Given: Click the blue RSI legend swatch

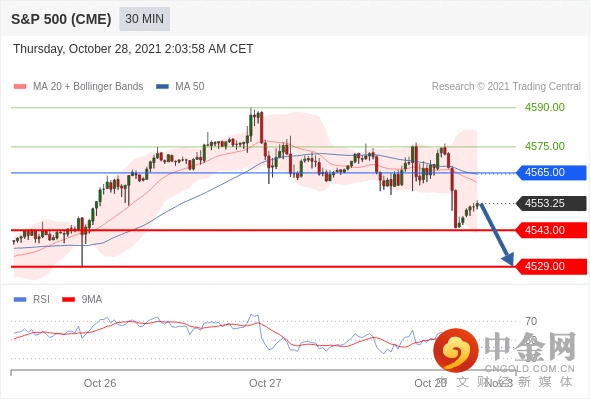Looking at the screenshot, I should [x=20, y=300].
